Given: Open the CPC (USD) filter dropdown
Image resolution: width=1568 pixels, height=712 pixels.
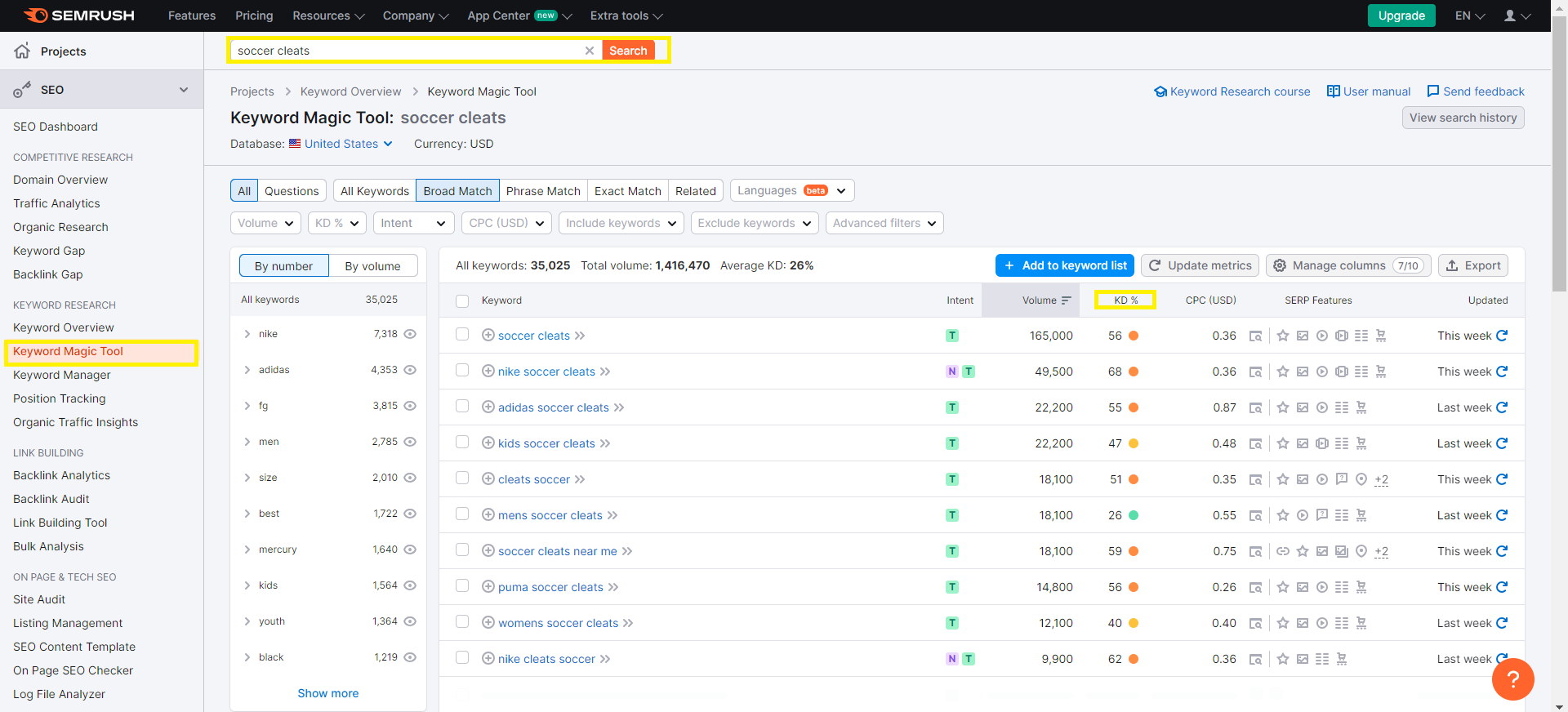Looking at the screenshot, I should point(506,223).
